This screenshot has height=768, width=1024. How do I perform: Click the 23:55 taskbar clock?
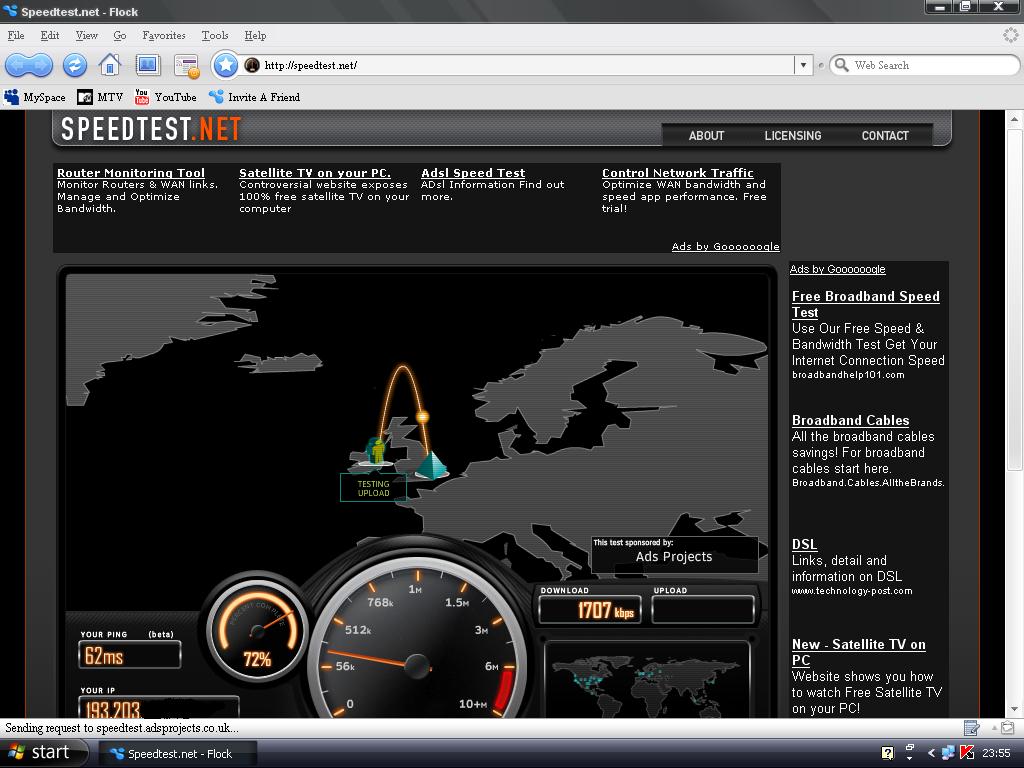pos(997,753)
